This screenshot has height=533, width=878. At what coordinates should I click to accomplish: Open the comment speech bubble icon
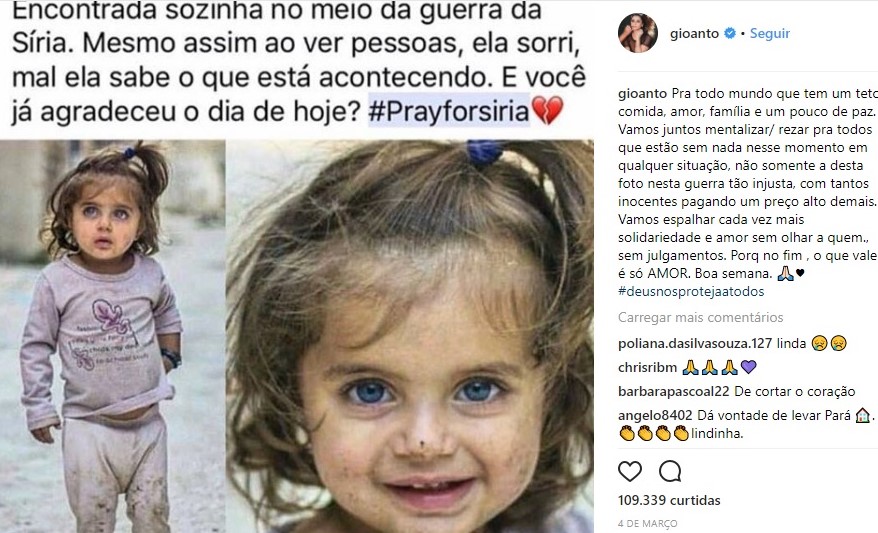(x=670, y=471)
